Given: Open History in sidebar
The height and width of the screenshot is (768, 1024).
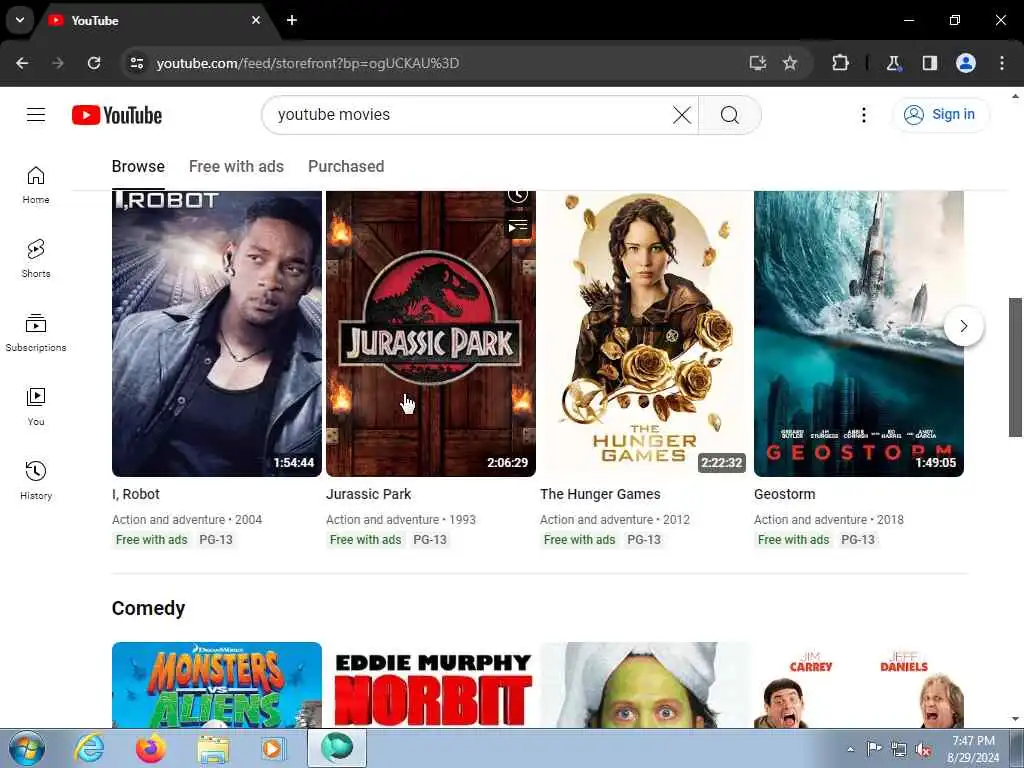Looking at the screenshot, I should click(36, 480).
